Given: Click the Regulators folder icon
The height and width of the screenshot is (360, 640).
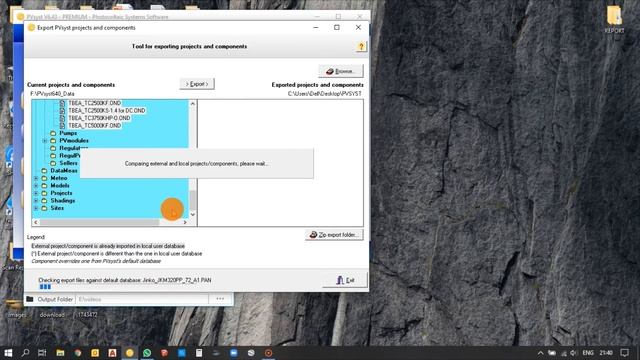Looking at the screenshot, I should pos(53,148).
